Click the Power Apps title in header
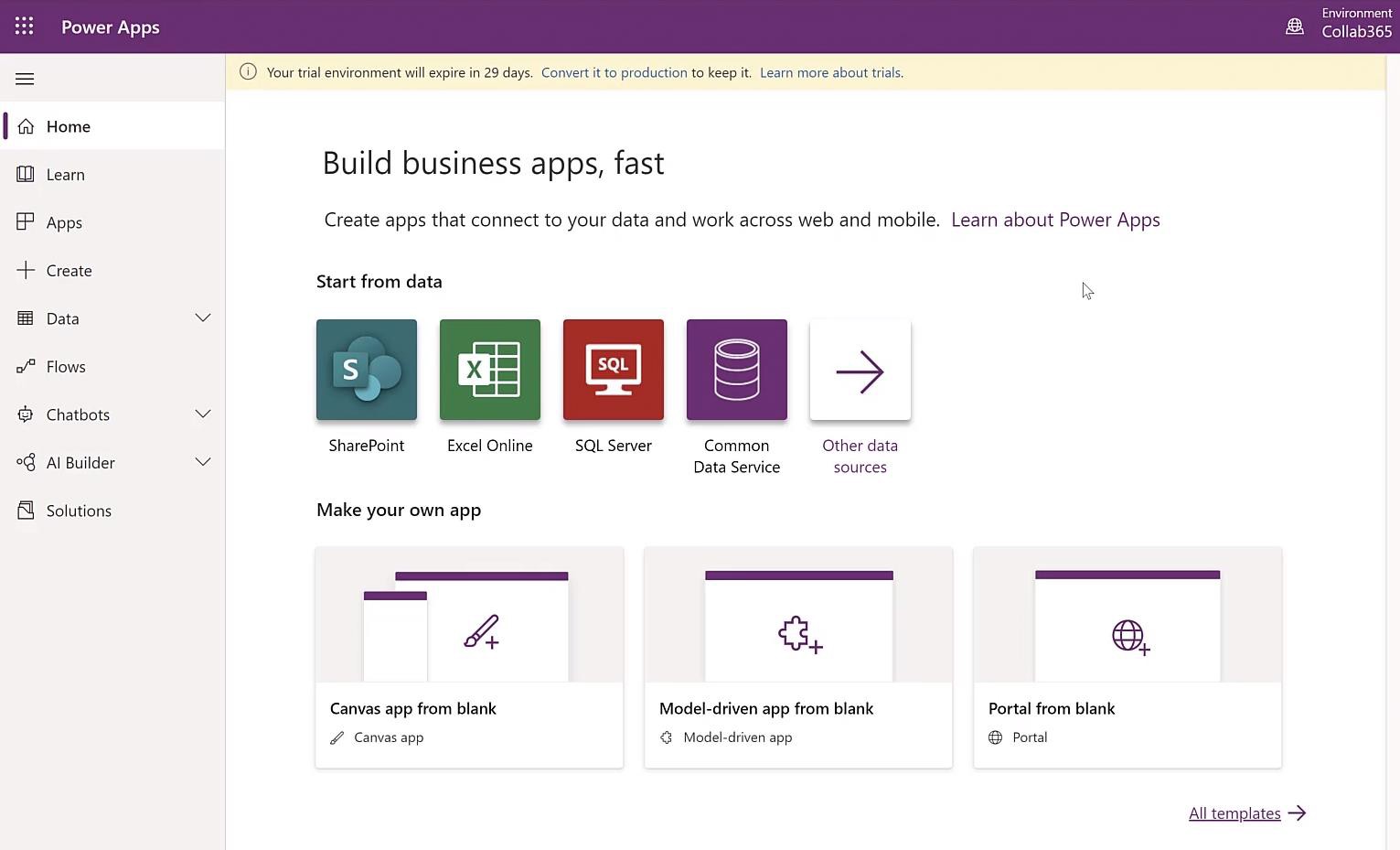This screenshot has width=1400, height=850. [x=111, y=27]
